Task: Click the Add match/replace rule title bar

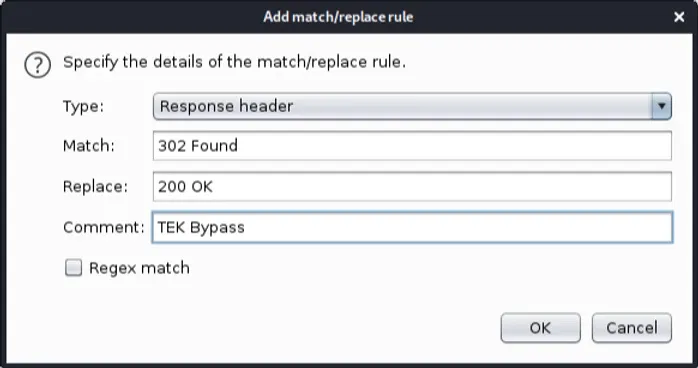Action: click(338, 17)
